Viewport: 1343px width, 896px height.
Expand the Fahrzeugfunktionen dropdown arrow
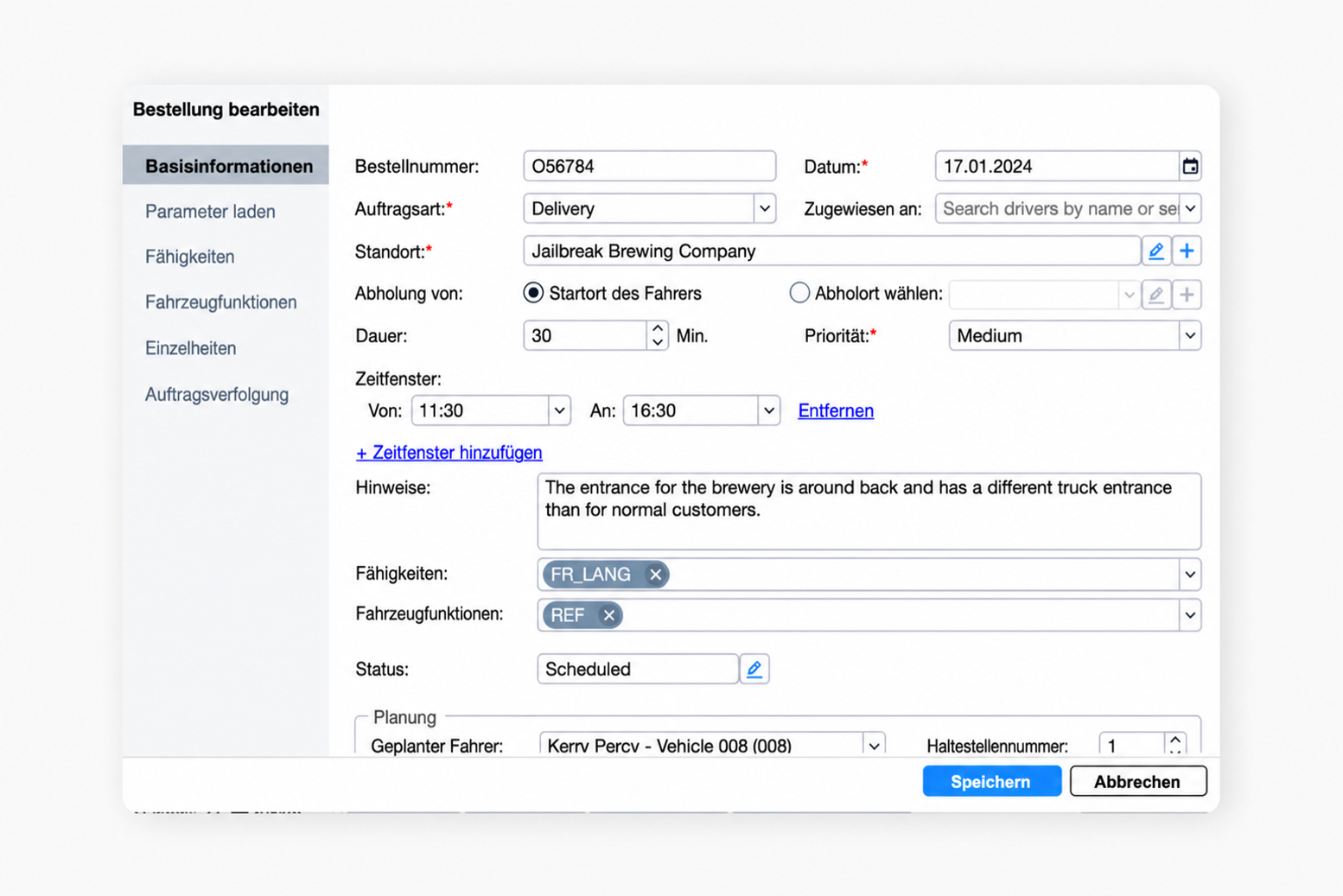pyautogui.click(x=1190, y=615)
